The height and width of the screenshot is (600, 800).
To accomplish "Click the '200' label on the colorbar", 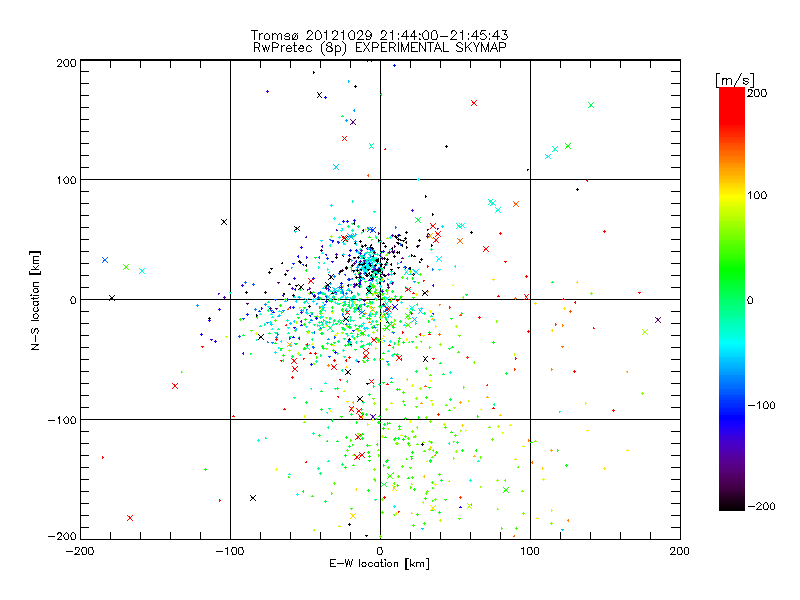I will 757,93.
